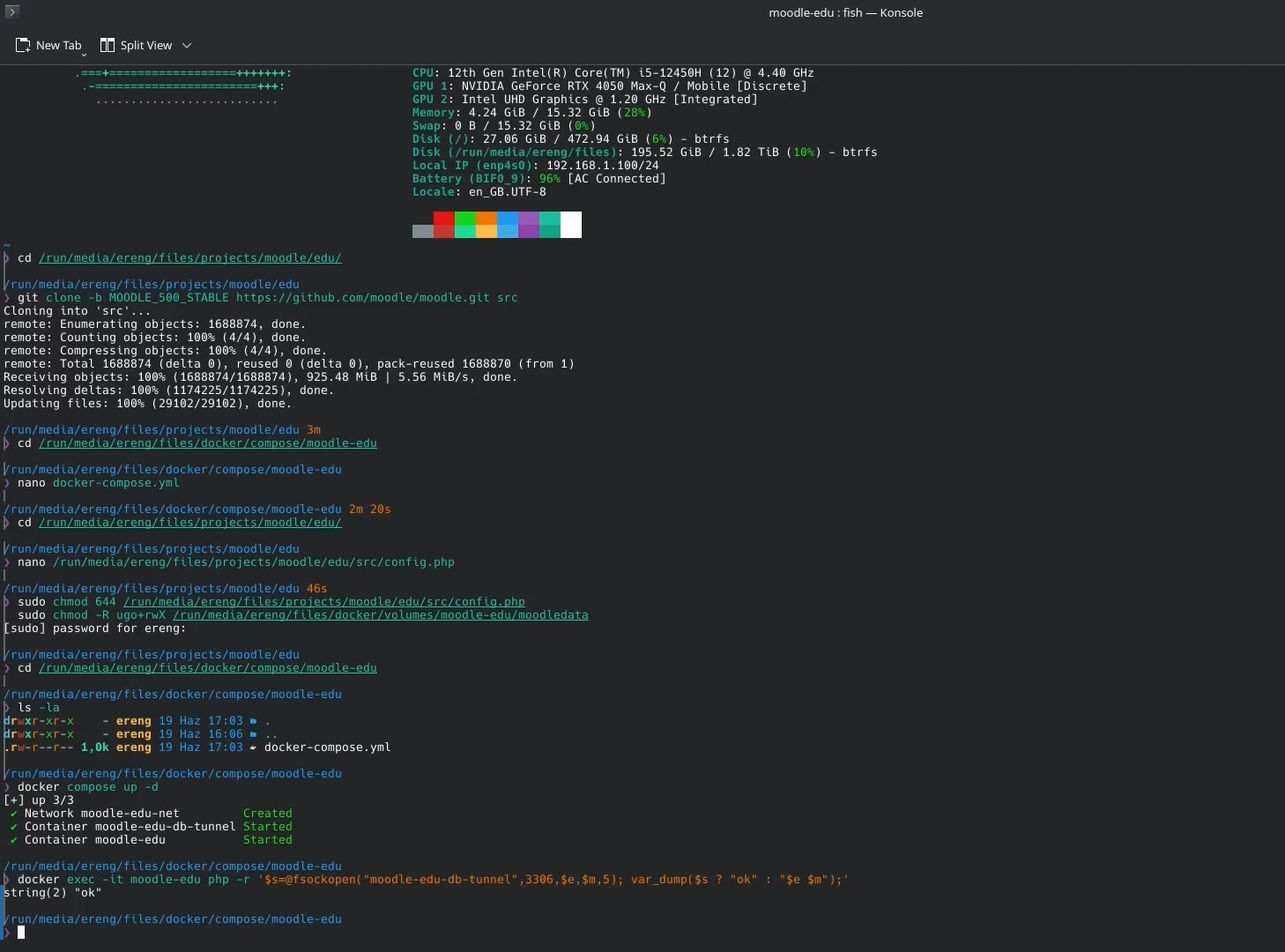The height and width of the screenshot is (952, 1285).
Task: Click the white block in the color palette
Action: (571, 225)
